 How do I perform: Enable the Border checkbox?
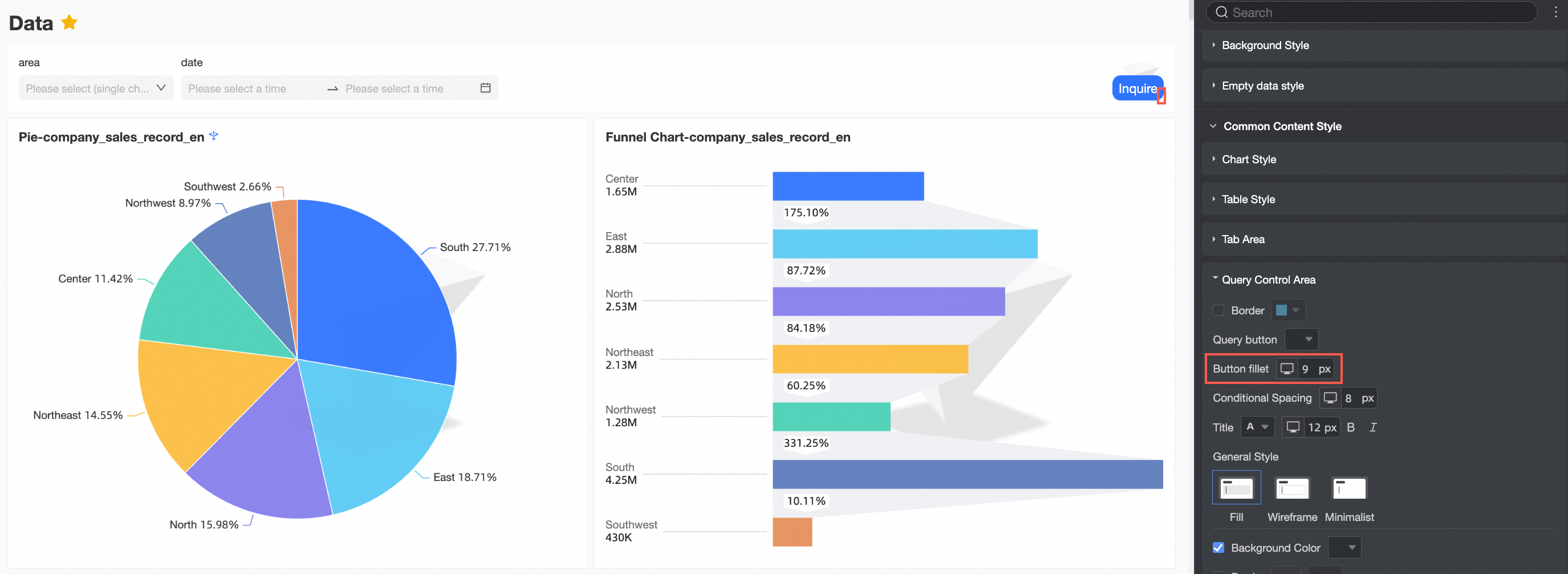tap(1218, 310)
